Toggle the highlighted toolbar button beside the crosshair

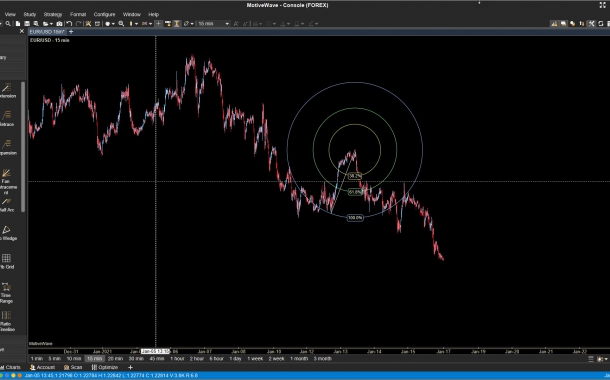(177, 24)
